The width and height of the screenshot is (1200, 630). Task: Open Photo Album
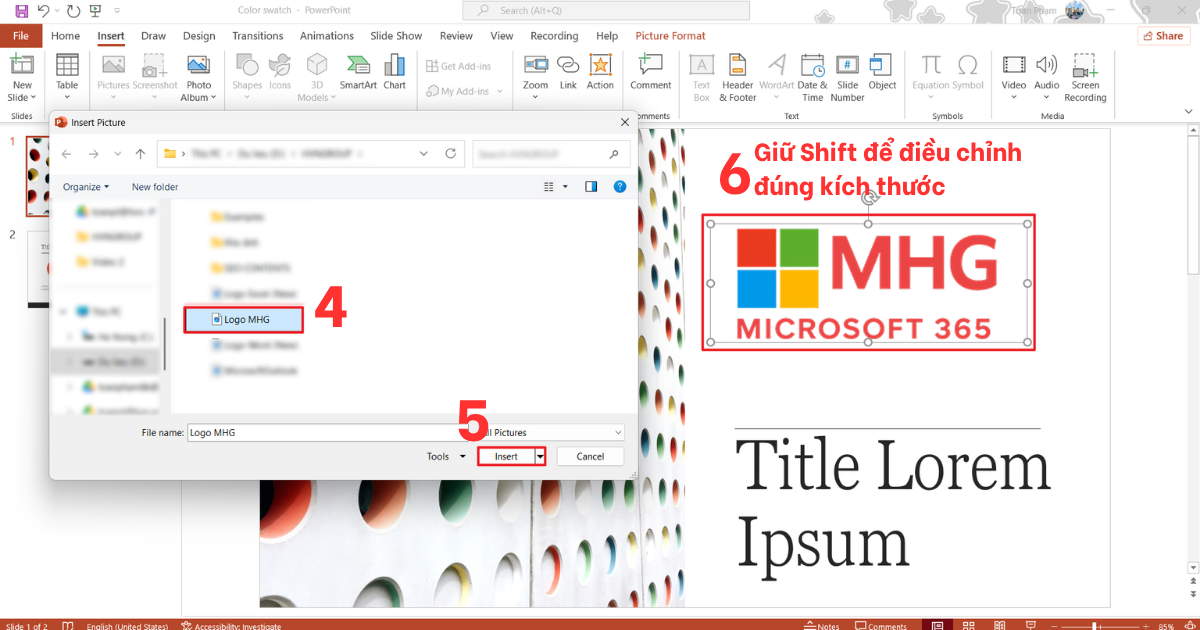click(x=198, y=78)
